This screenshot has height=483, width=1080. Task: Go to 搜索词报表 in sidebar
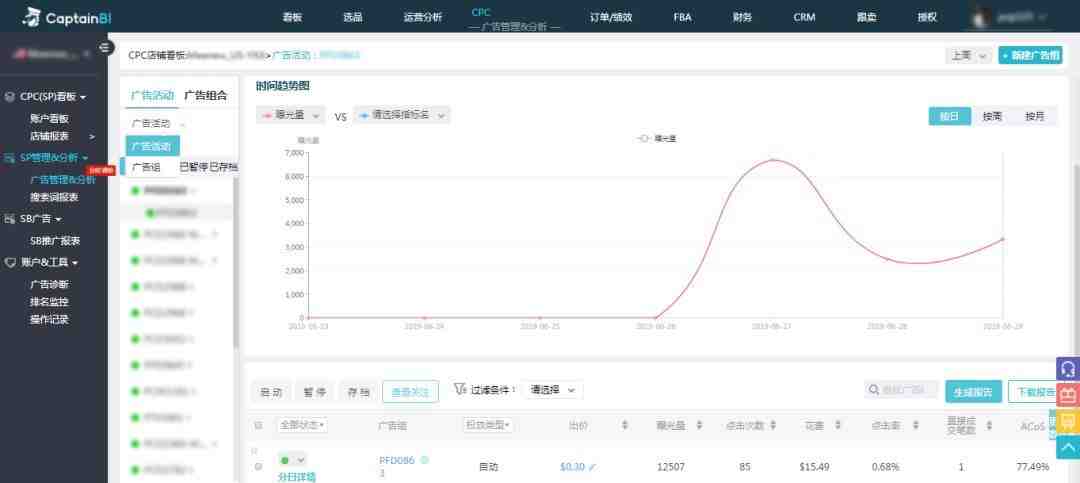coord(54,197)
